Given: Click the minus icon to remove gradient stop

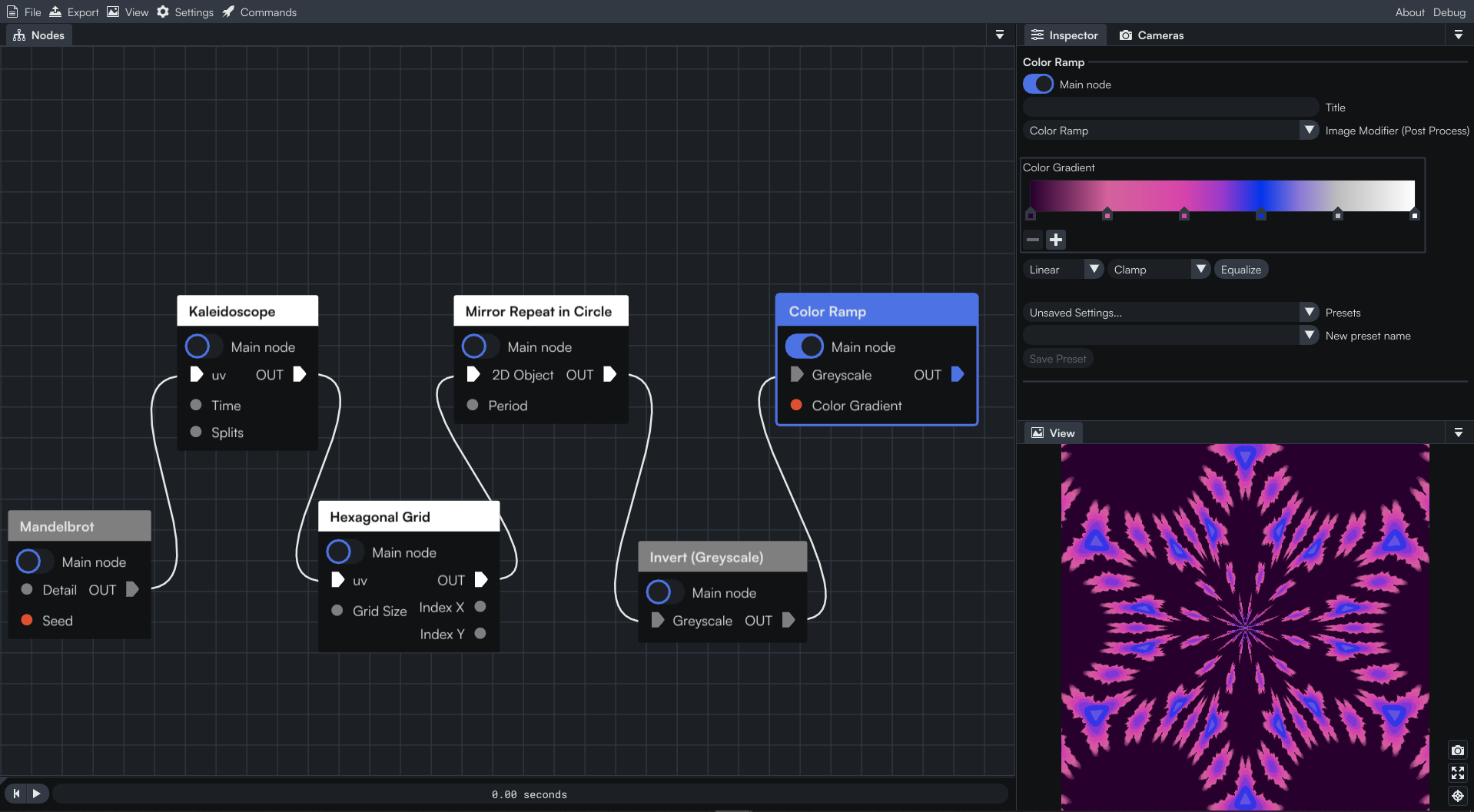Looking at the screenshot, I should click(x=1033, y=240).
